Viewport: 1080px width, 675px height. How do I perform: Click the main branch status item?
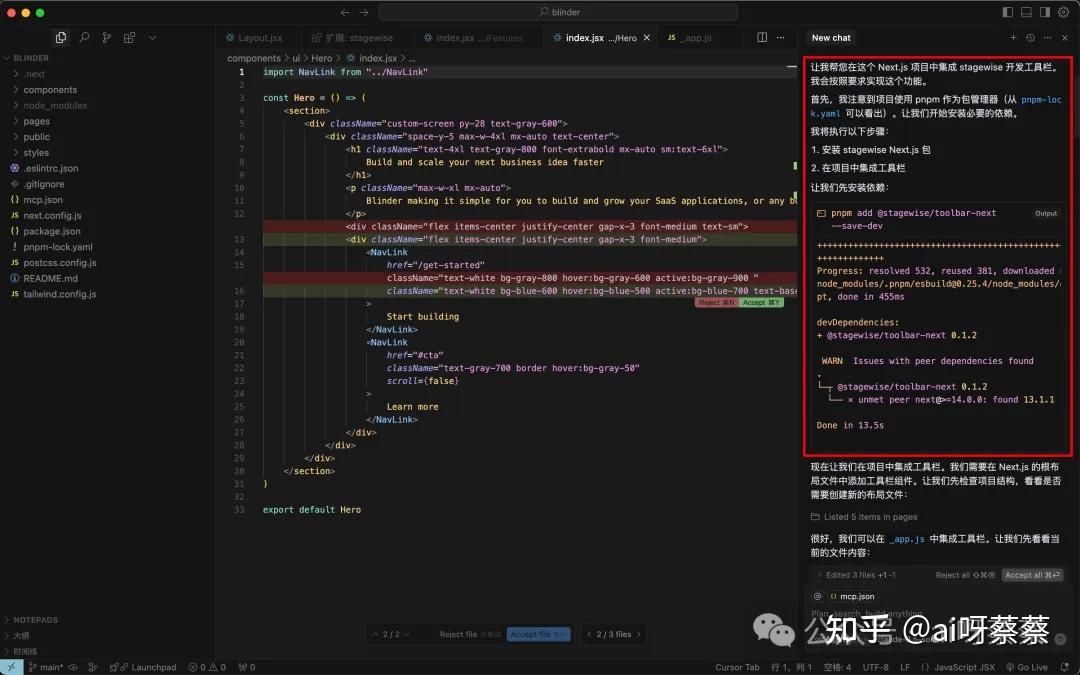coord(46,667)
